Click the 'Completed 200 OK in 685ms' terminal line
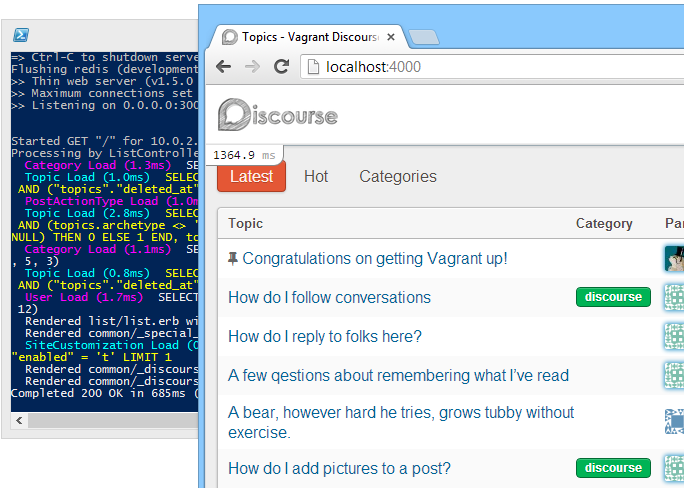Viewport: 684px width, 488px height. [104, 393]
